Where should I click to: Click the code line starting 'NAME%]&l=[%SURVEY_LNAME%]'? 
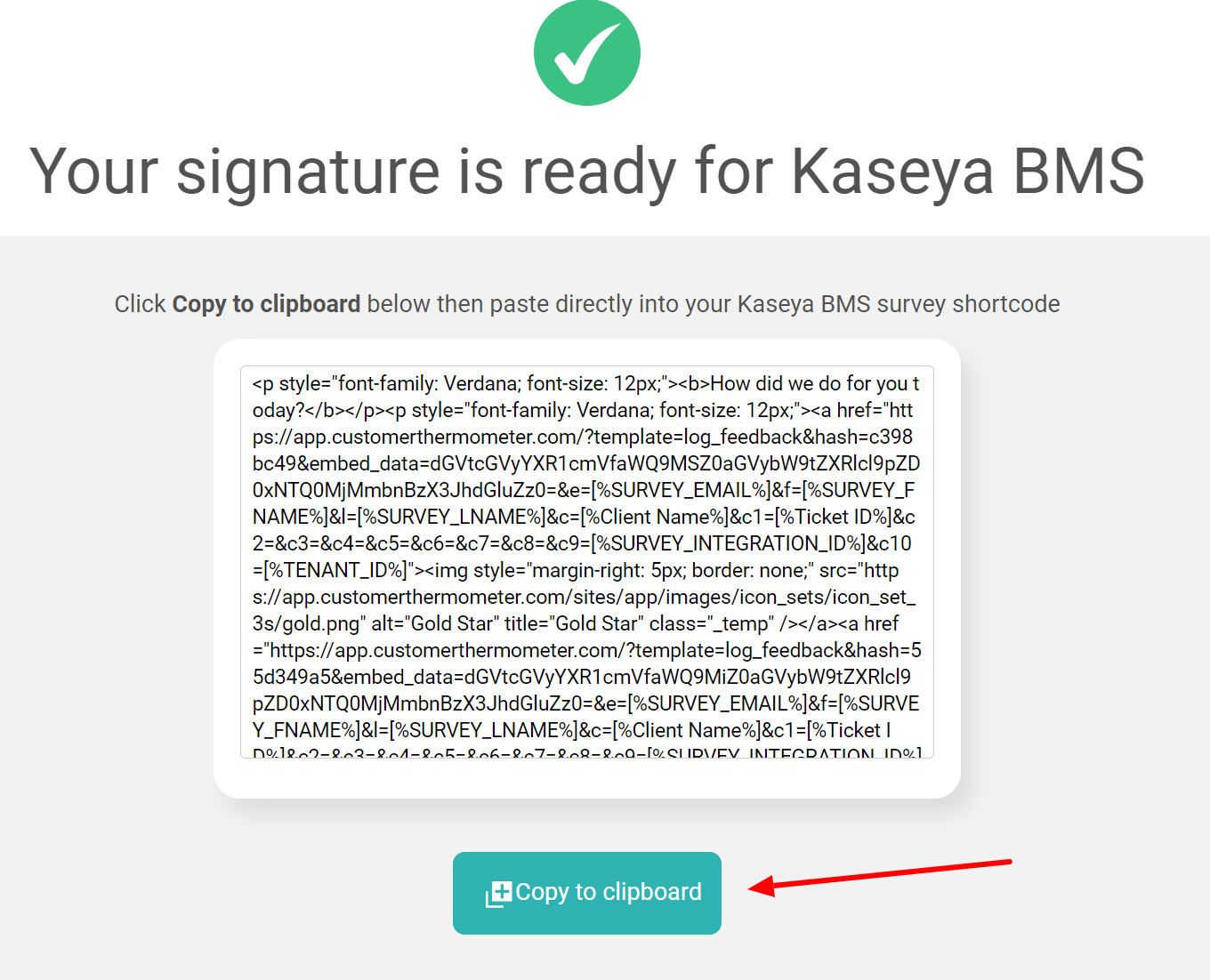[x=584, y=517]
